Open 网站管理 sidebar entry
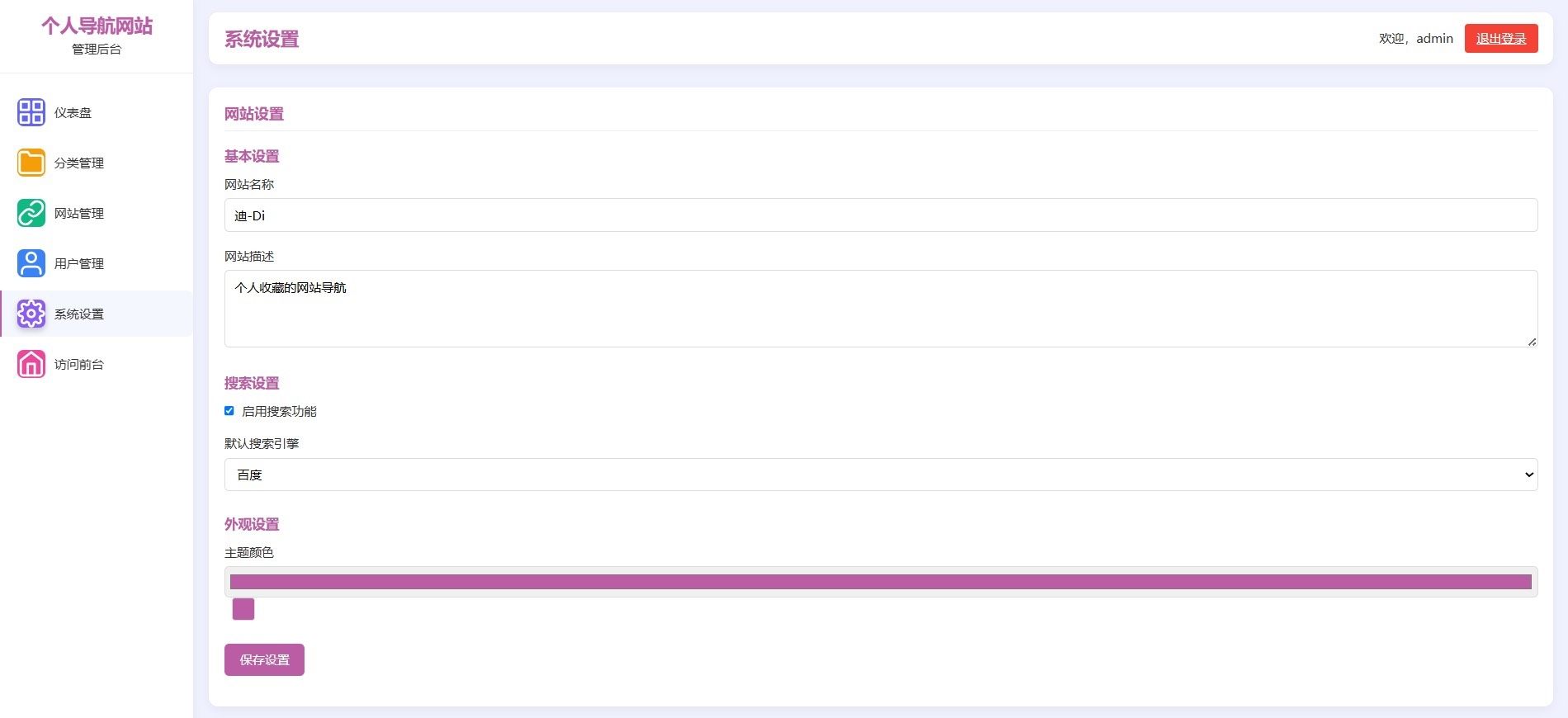The height and width of the screenshot is (718, 1568). [79, 214]
